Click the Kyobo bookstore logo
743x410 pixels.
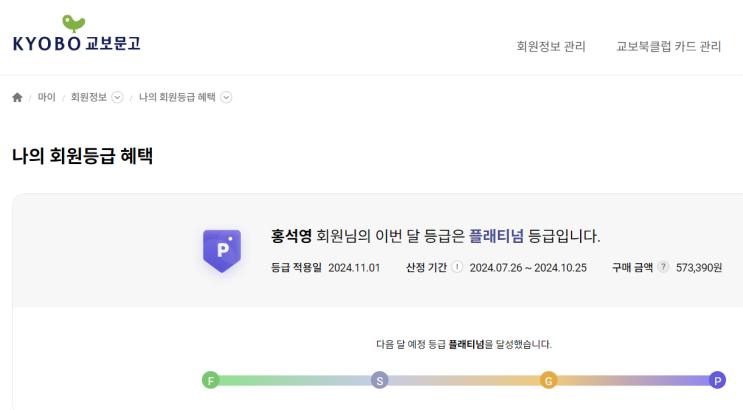pos(77,33)
